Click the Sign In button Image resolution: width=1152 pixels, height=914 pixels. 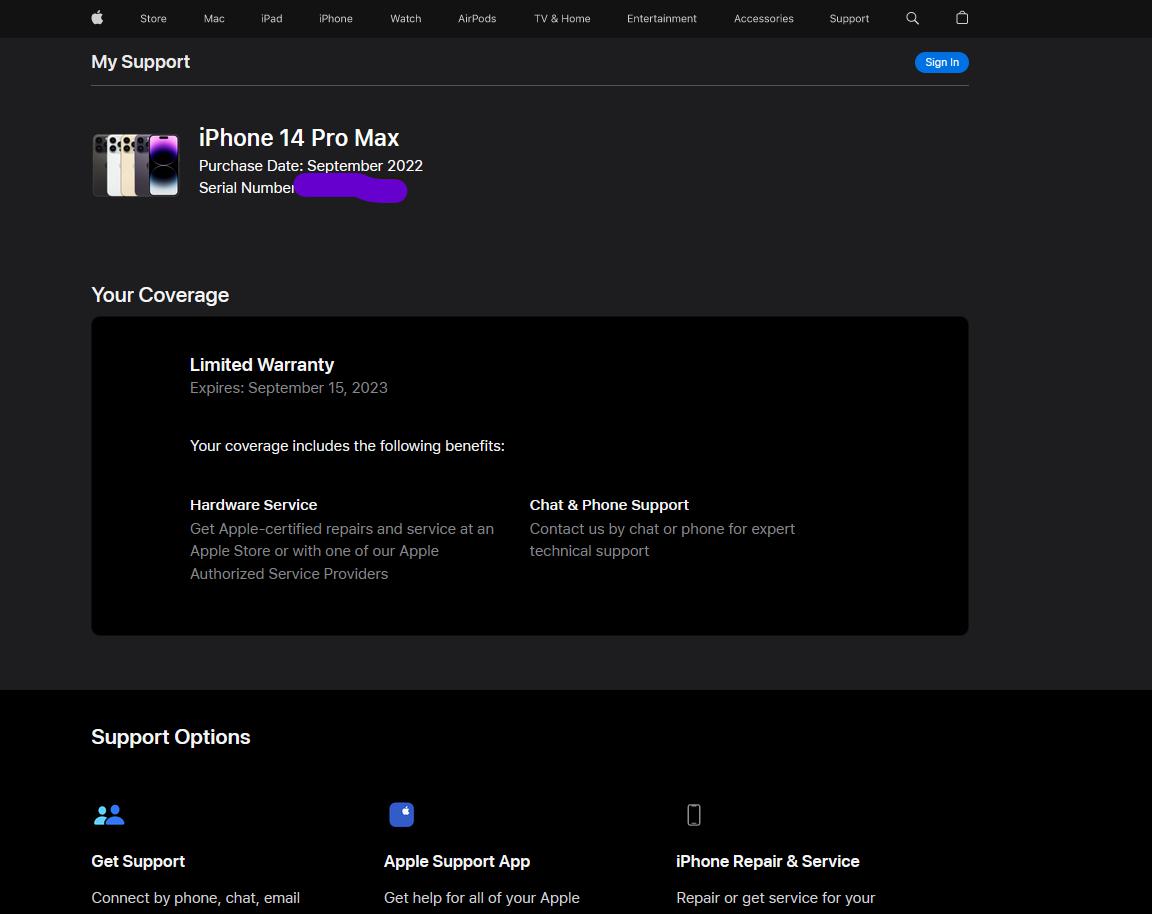coord(941,62)
